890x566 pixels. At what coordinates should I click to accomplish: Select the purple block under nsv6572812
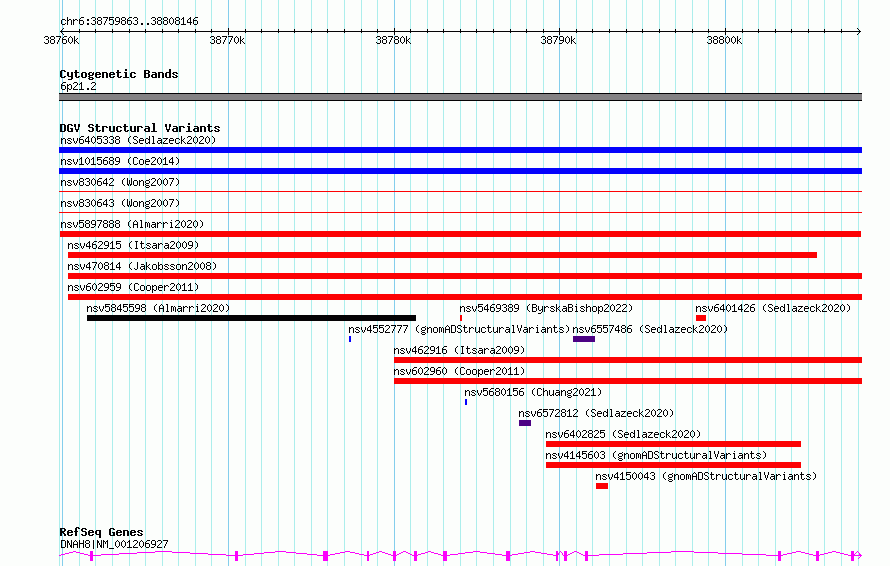[525, 424]
